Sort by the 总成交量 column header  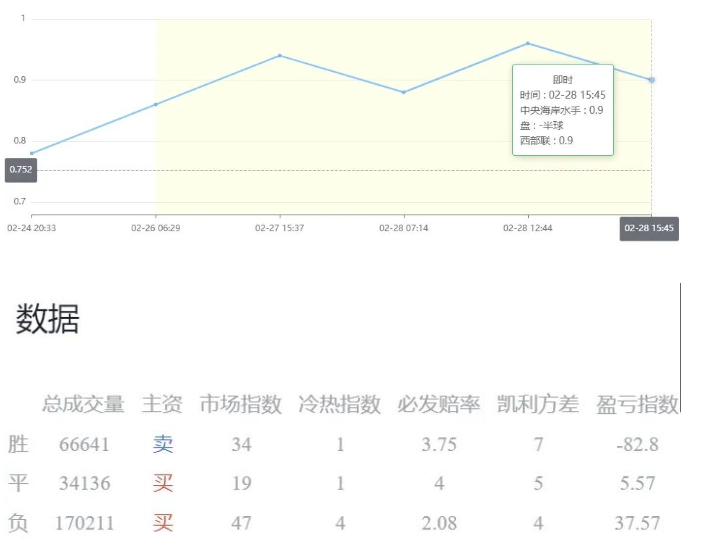[x=83, y=404]
